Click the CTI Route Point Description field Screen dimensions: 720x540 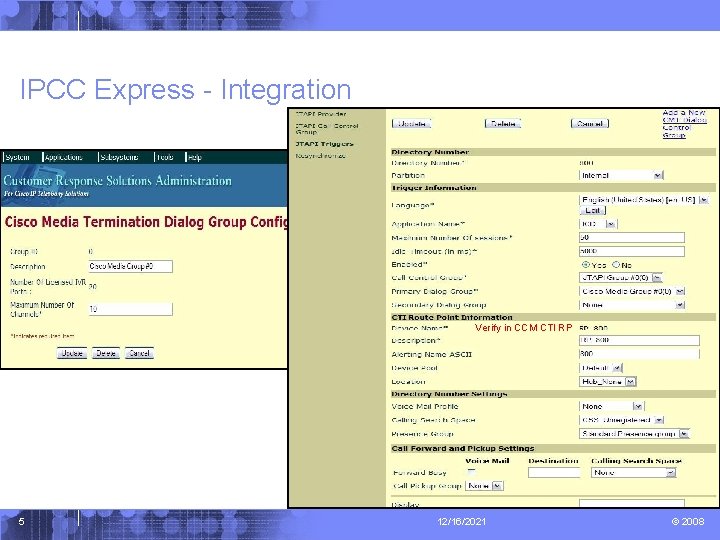coord(639,340)
